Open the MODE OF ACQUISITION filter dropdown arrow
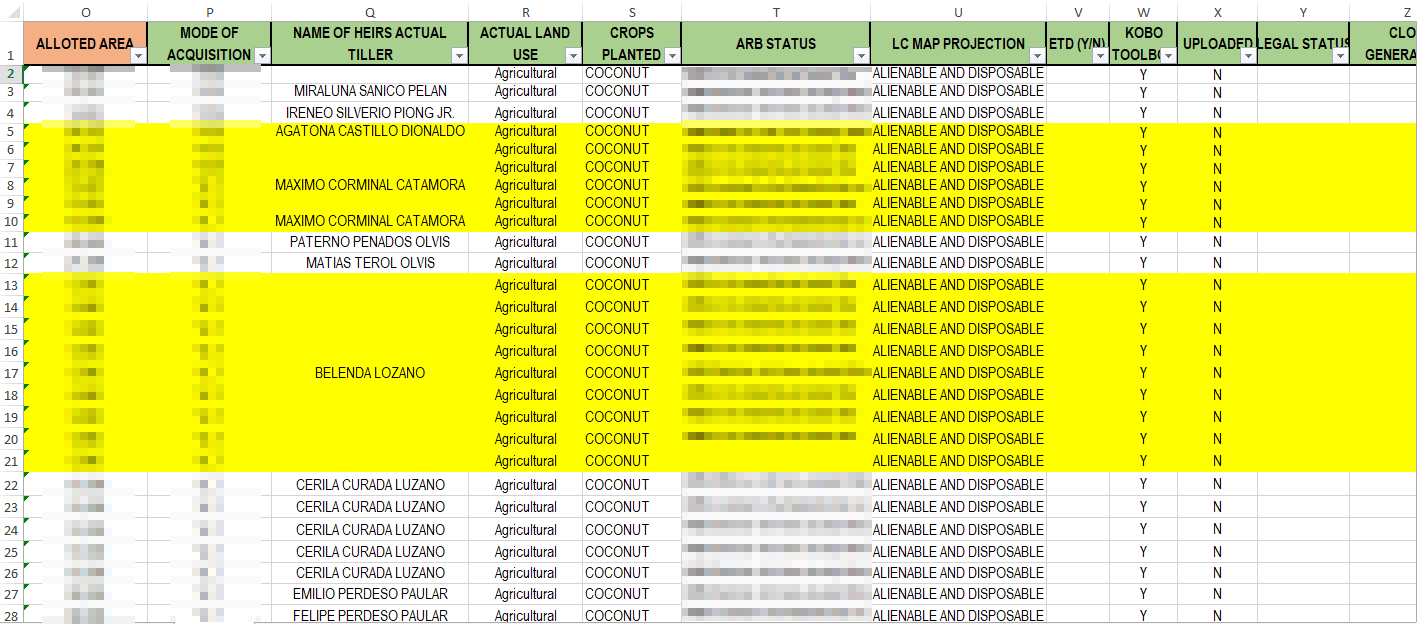Viewport: 1417px width, 624px height. coord(262,56)
